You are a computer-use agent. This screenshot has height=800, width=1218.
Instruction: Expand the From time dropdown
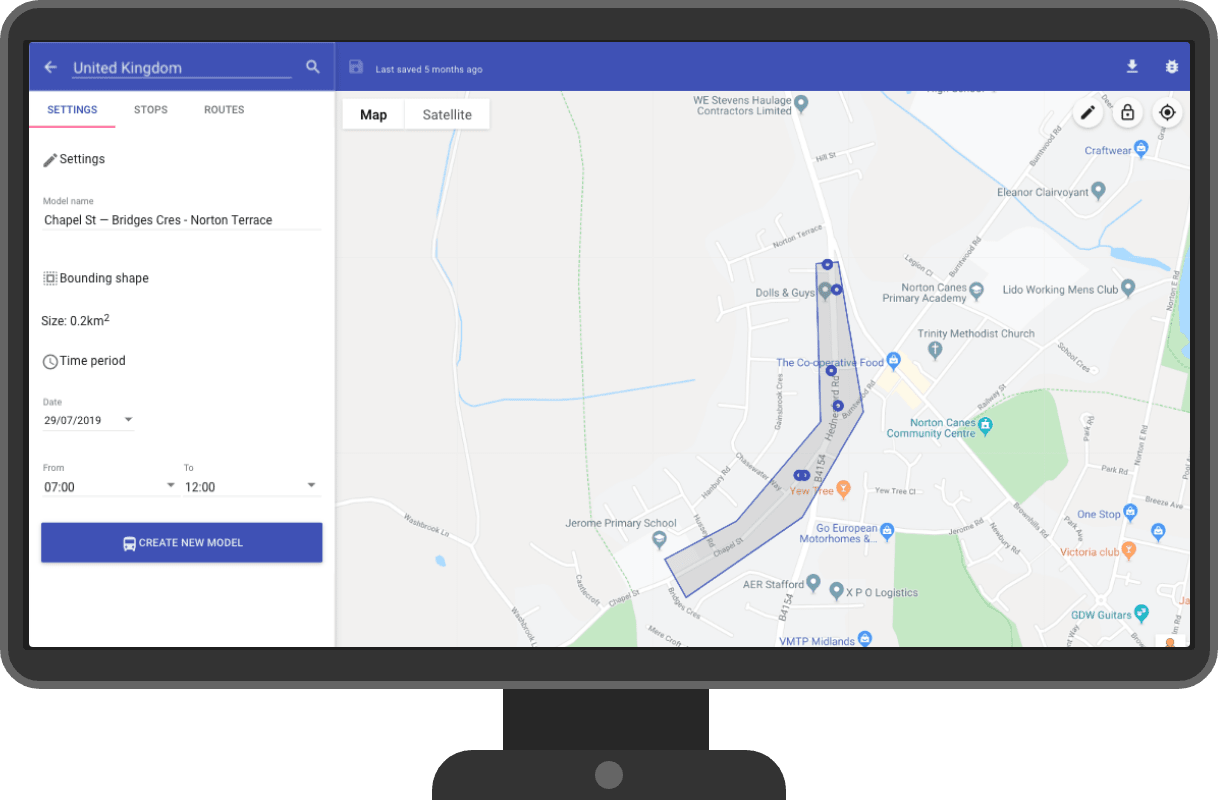coord(110,486)
